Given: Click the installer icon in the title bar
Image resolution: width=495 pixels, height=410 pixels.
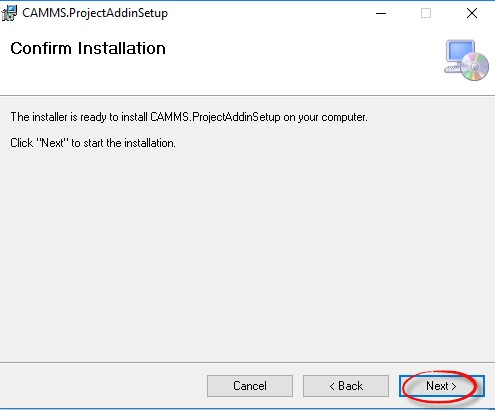Looking at the screenshot, I should [x=9, y=13].
